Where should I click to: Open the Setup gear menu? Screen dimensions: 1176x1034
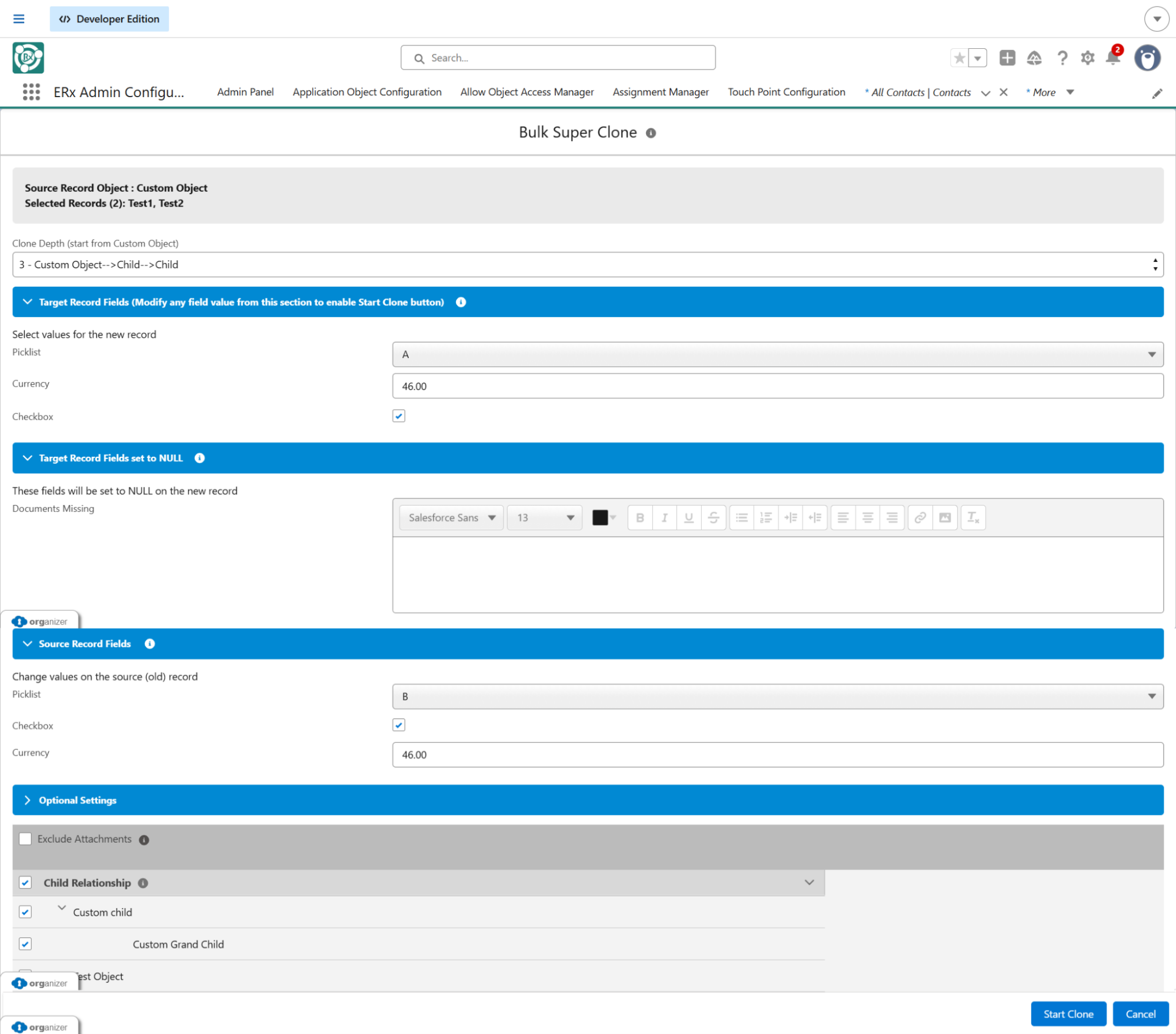(x=1088, y=58)
